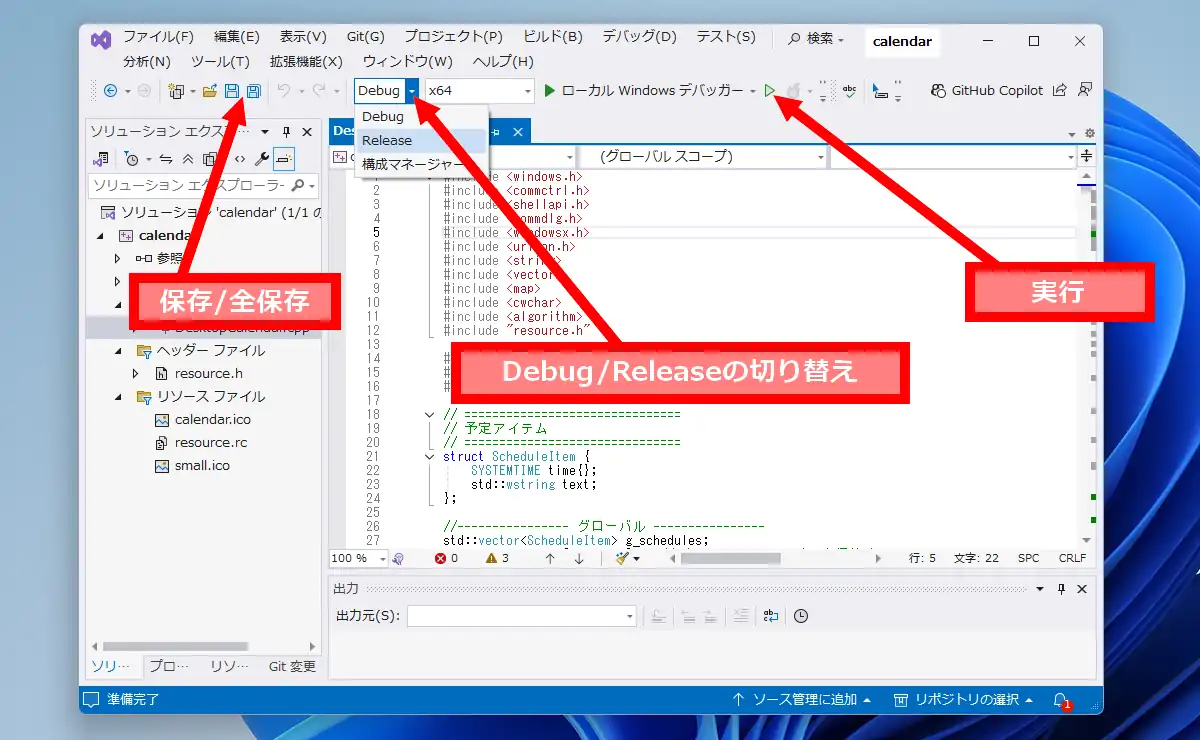Click the Navigate Backward arrow icon
The image size is (1200, 740).
[110, 91]
